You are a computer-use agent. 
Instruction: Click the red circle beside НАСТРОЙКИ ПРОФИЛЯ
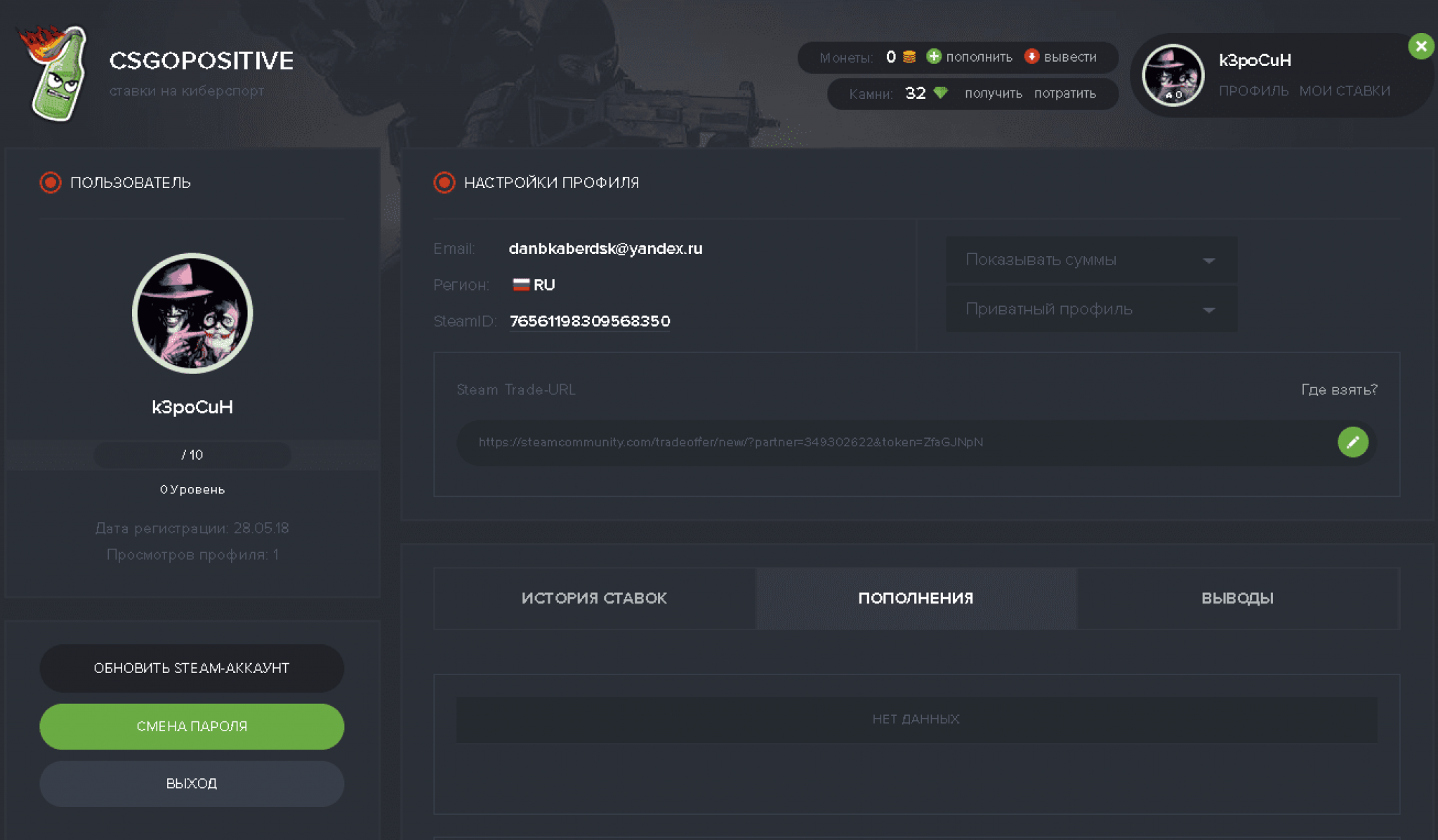pos(444,182)
